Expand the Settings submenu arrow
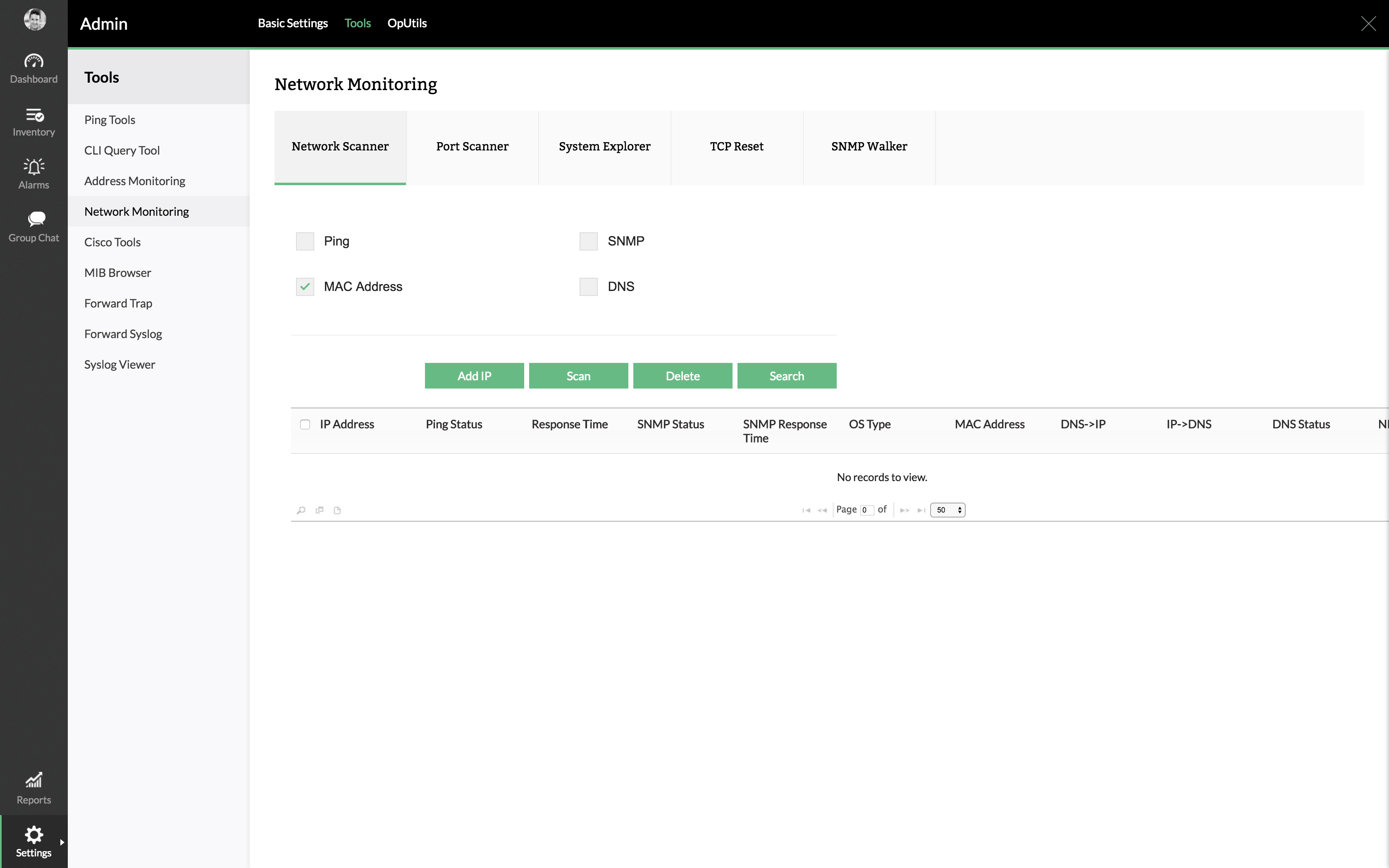This screenshot has width=1389, height=868. (x=62, y=842)
